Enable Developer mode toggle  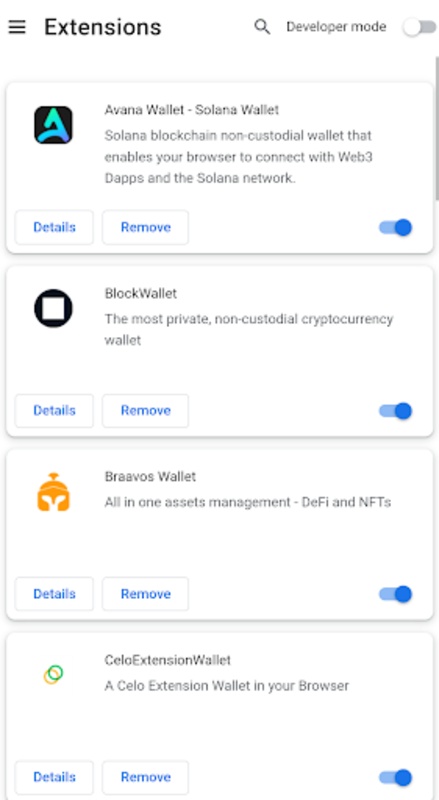coord(420,27)
